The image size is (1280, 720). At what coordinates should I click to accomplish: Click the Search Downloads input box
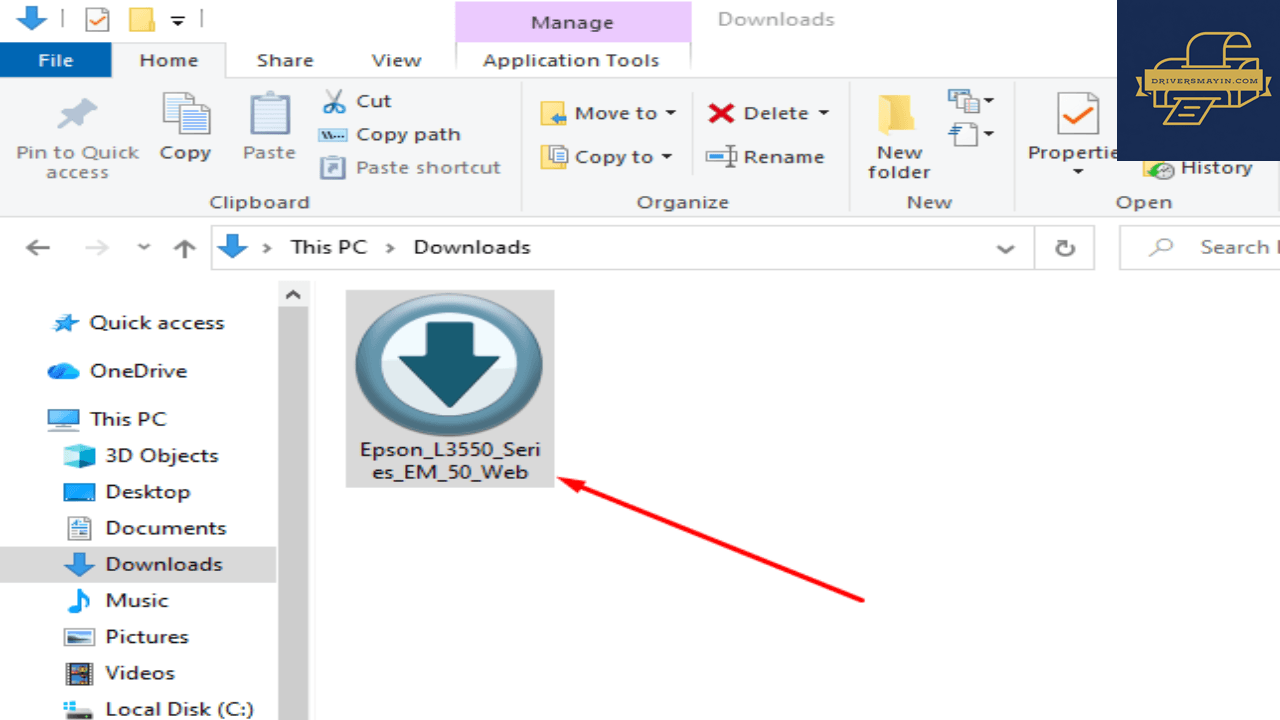coord(1200,247)
